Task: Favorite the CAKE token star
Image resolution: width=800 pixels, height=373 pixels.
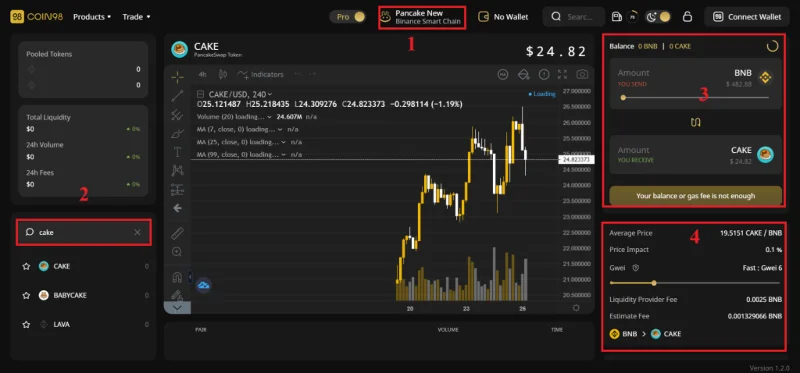Action: (x=27, y=266)
